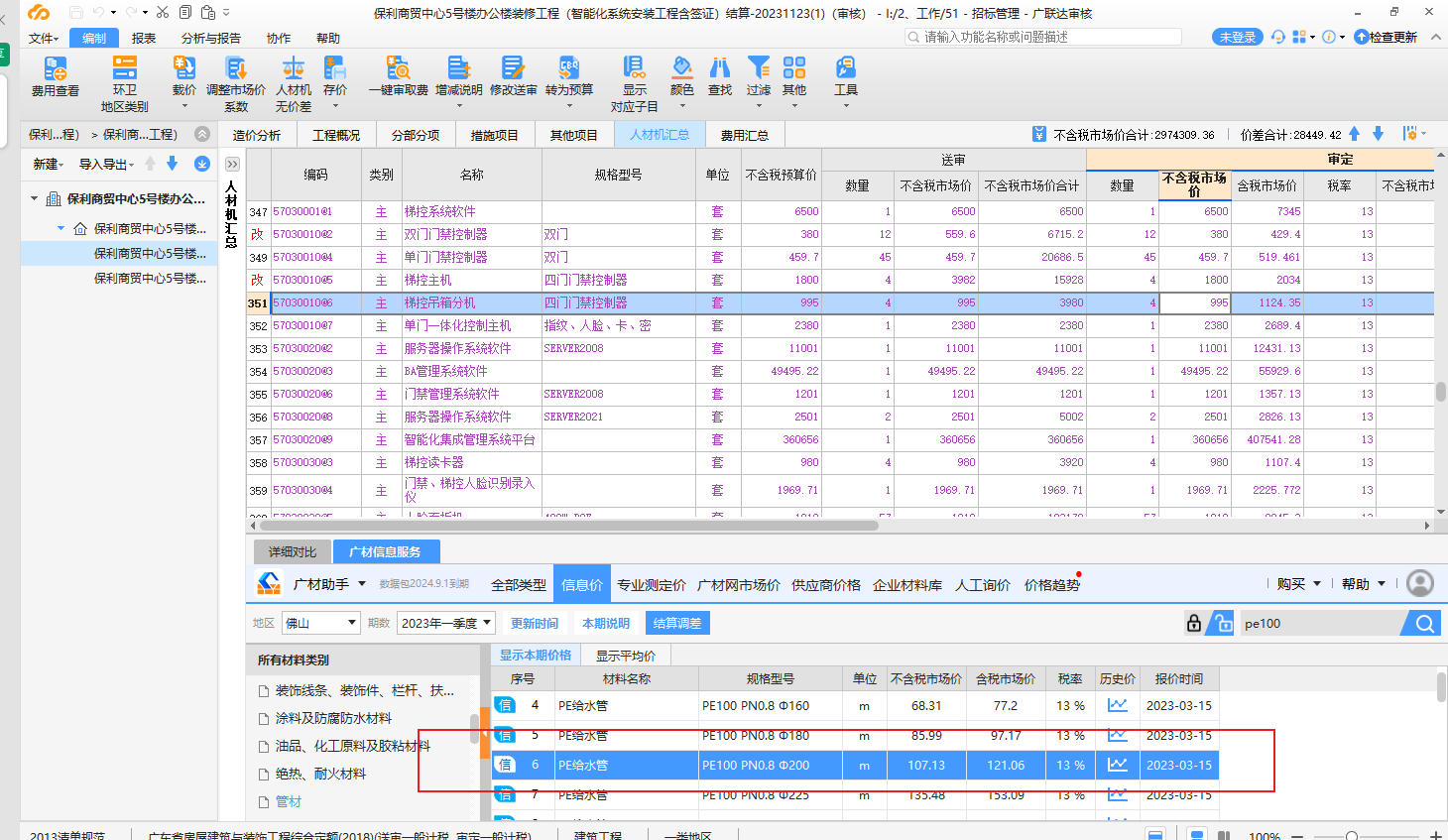Switch to the 报表 ribbon tab
The image size is (1448, 840).
pyautogui.click(x=144, y=38)
